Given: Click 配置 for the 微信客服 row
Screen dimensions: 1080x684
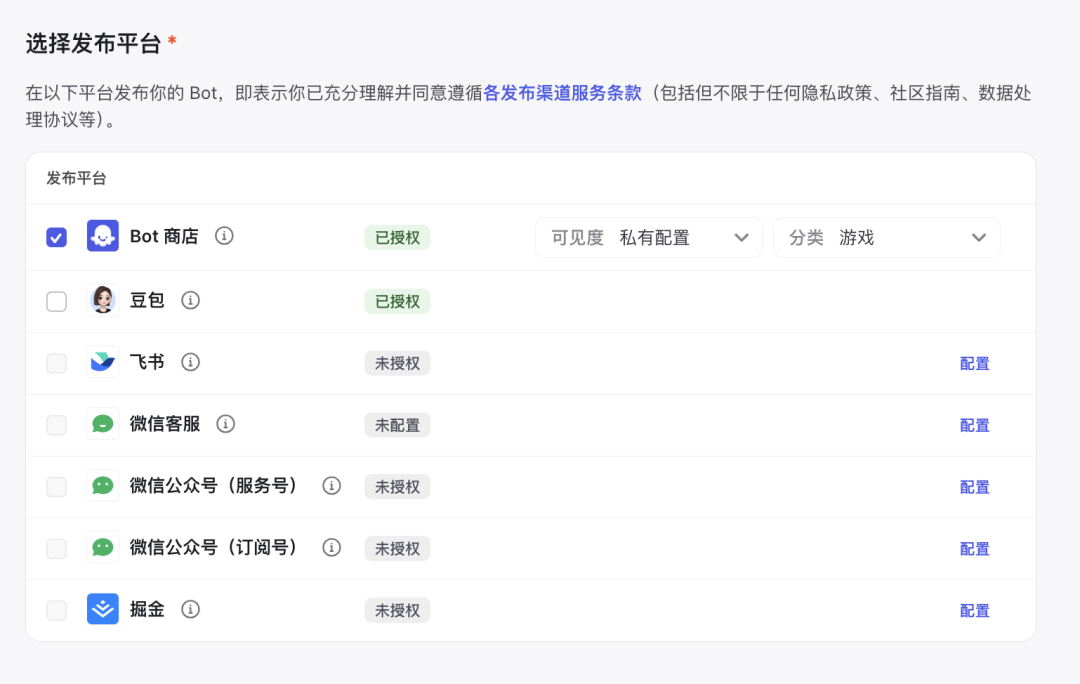Looking at the screenshot, I should pyautogui.click(x=974, y=425).
